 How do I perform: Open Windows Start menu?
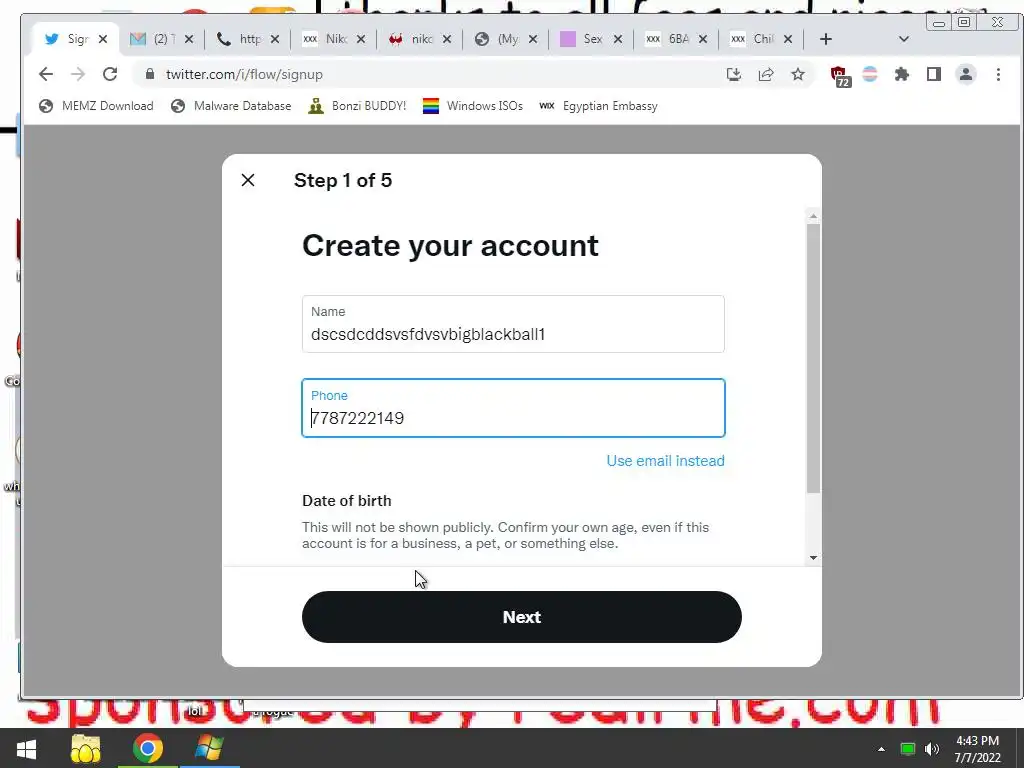pos(26,749)
